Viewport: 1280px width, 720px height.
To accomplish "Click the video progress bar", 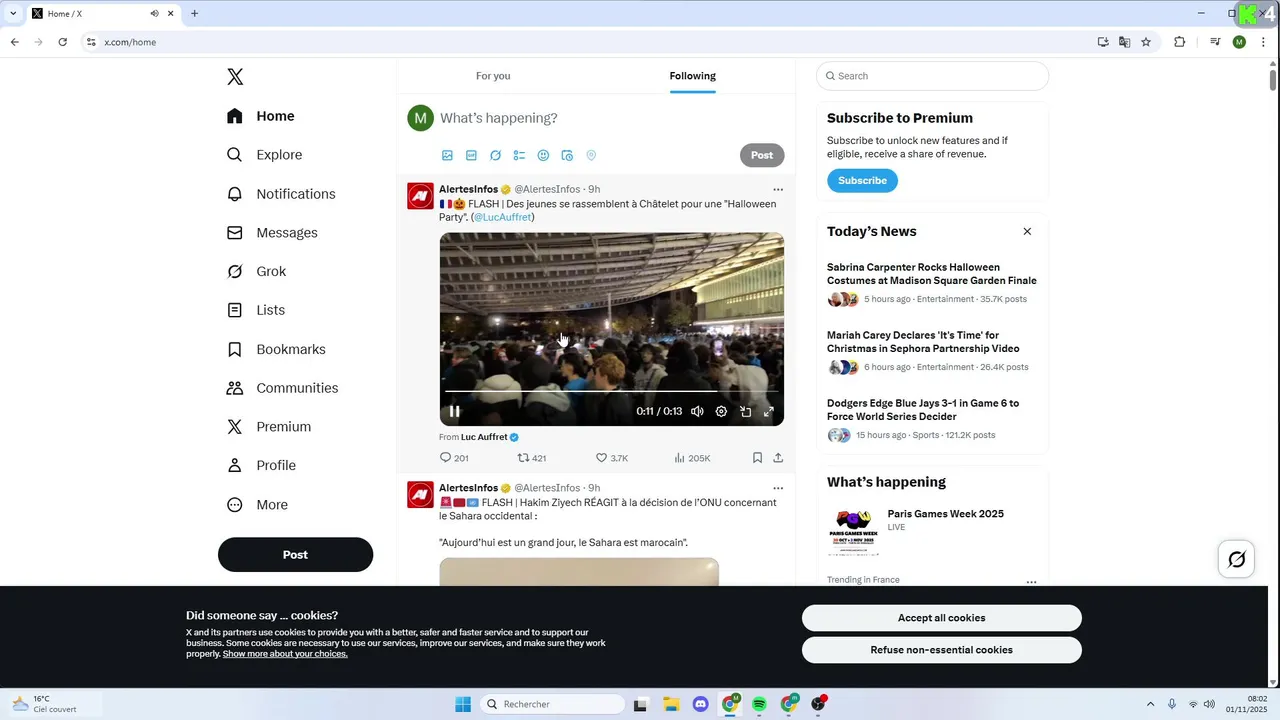I will [x=611, y=391].
